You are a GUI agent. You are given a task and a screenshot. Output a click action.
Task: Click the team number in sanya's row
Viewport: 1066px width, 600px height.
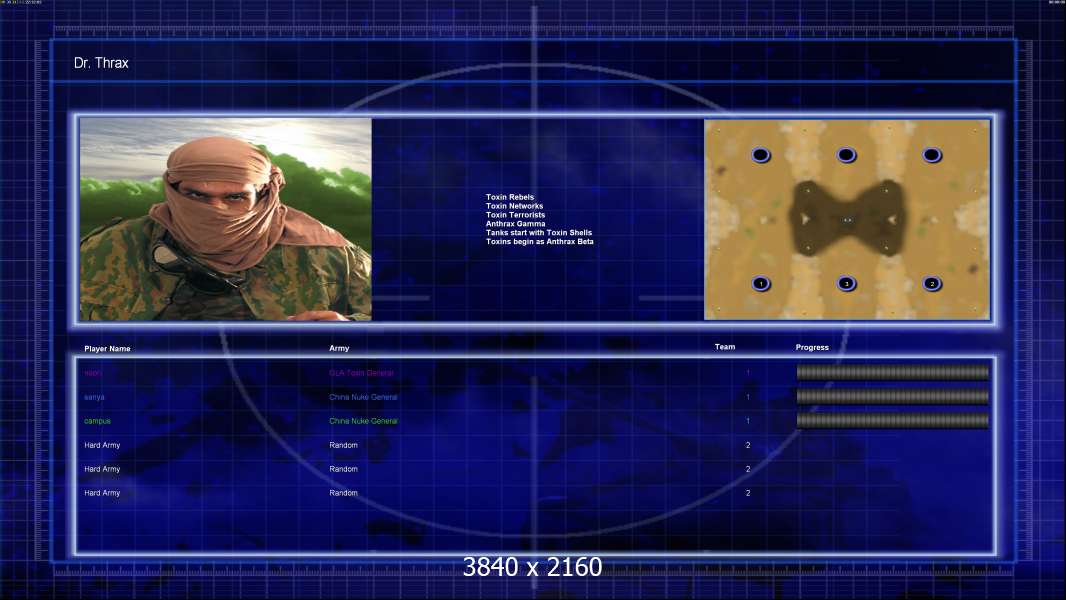748,397
